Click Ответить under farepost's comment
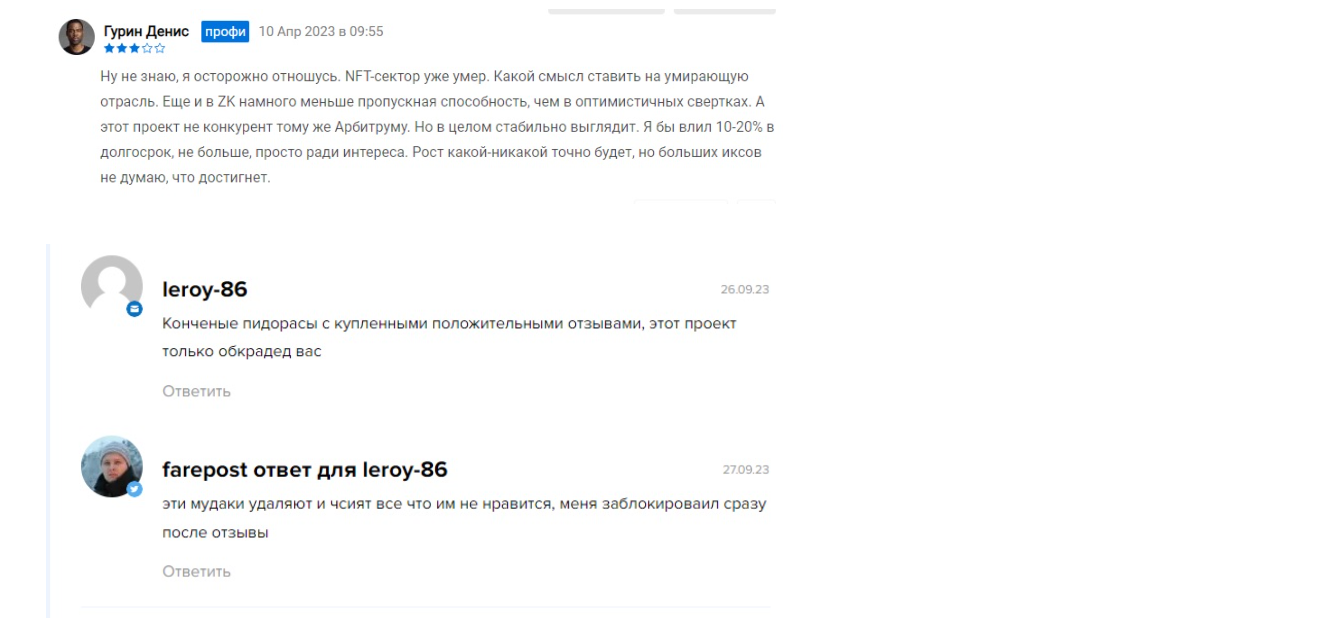 tap(197, 571)
